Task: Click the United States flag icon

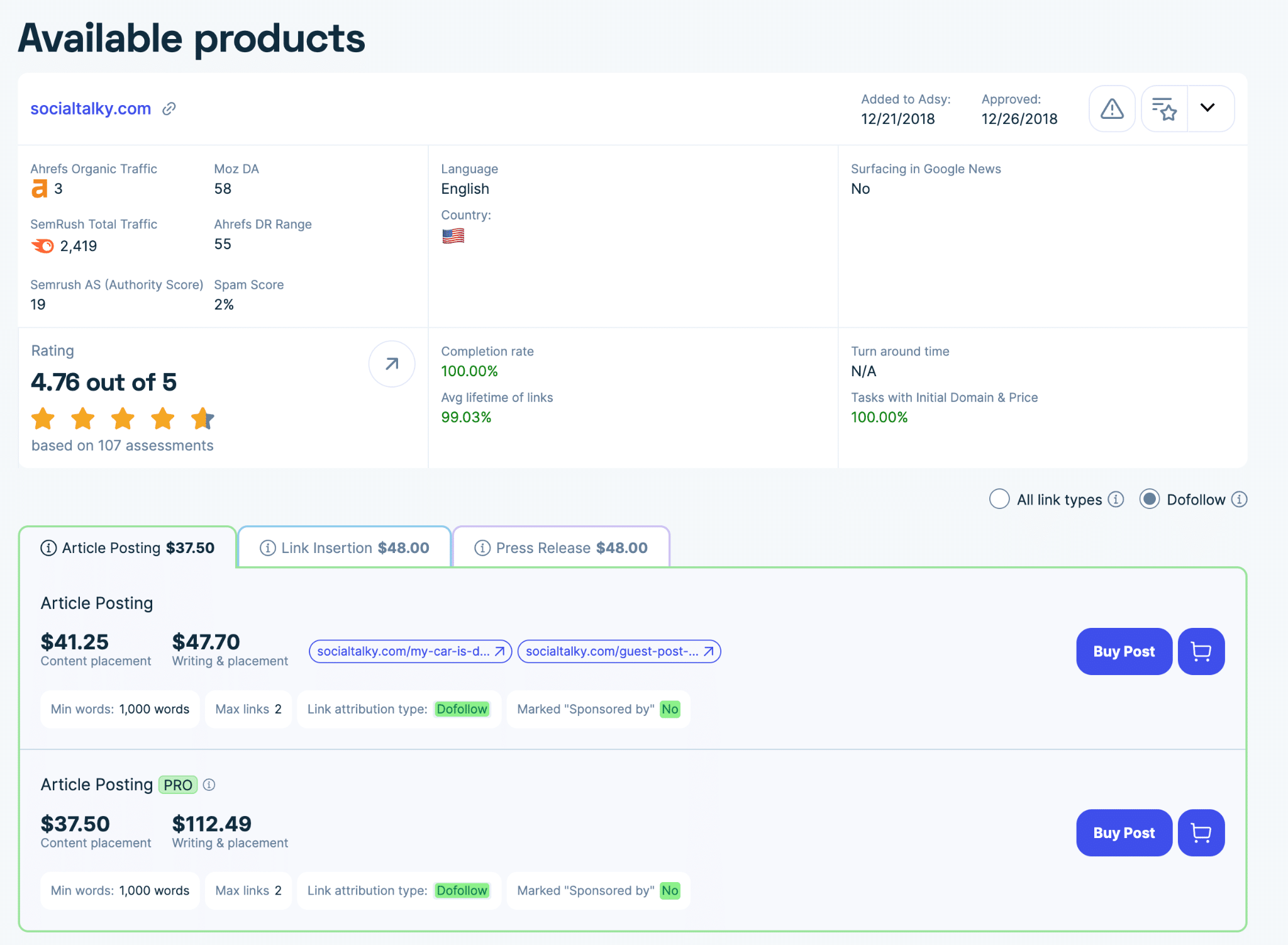Action: pyautogui.click(x=453, y=236)
